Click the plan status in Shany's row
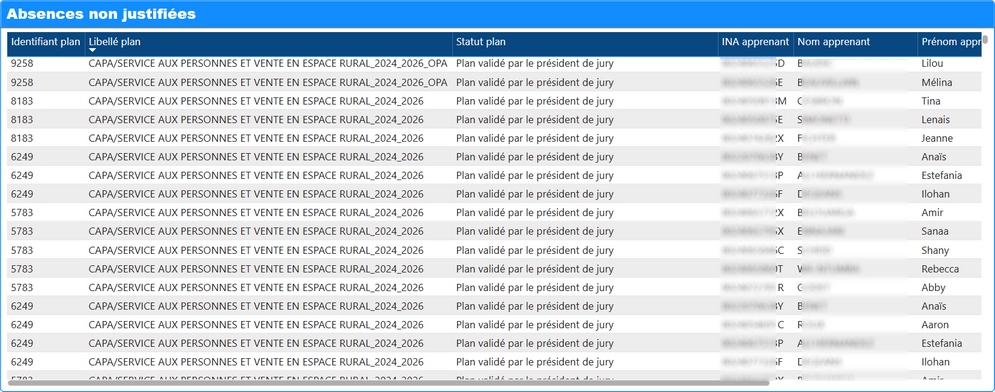 point(535,250)
